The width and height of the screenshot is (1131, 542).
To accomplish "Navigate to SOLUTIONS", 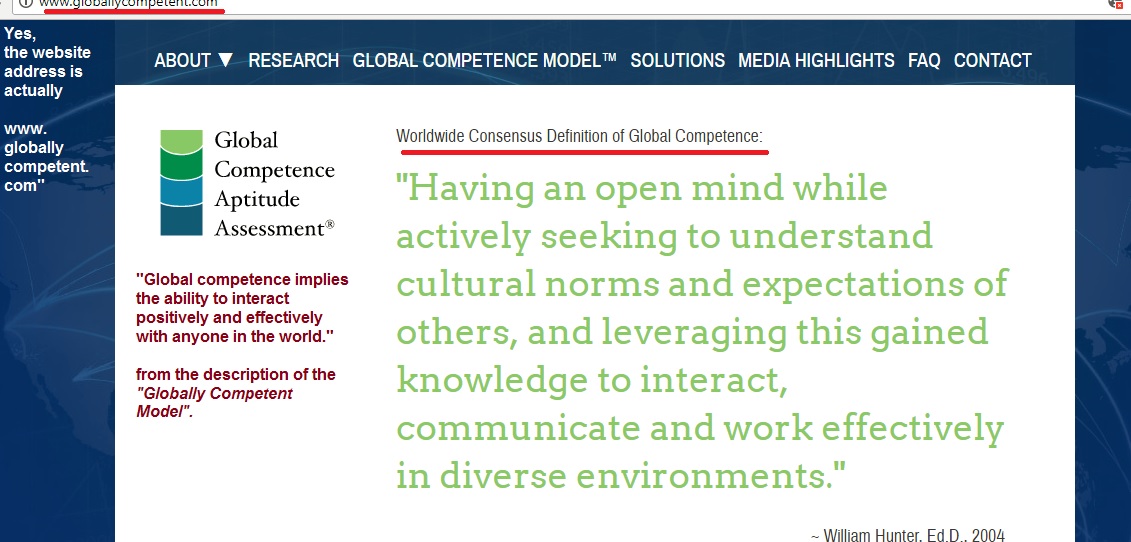I will tap(677, 61).
